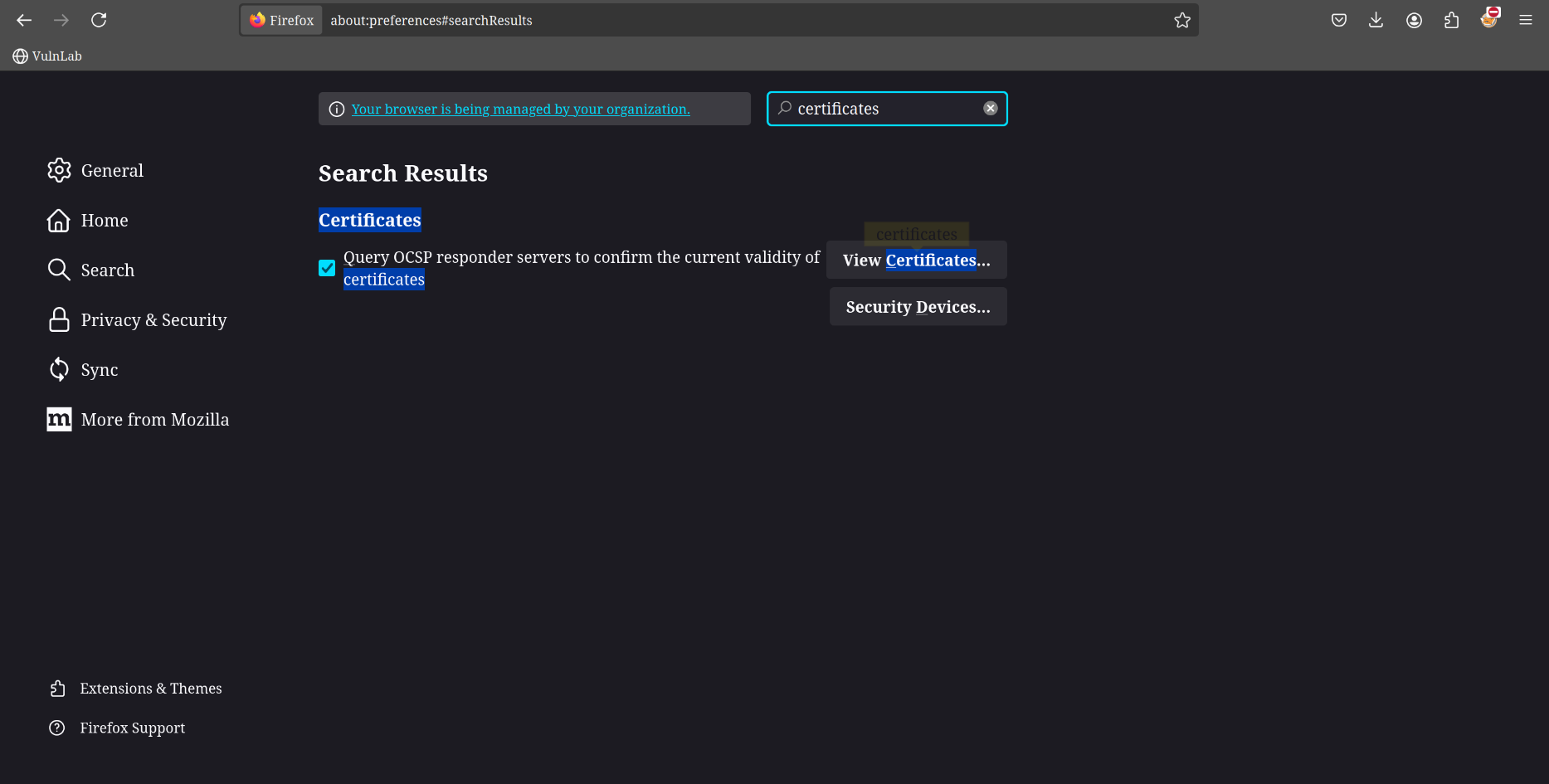This screenshot has width=1549, height=784.
Task: Click the View Certificates button
Action: coord(917,260)
